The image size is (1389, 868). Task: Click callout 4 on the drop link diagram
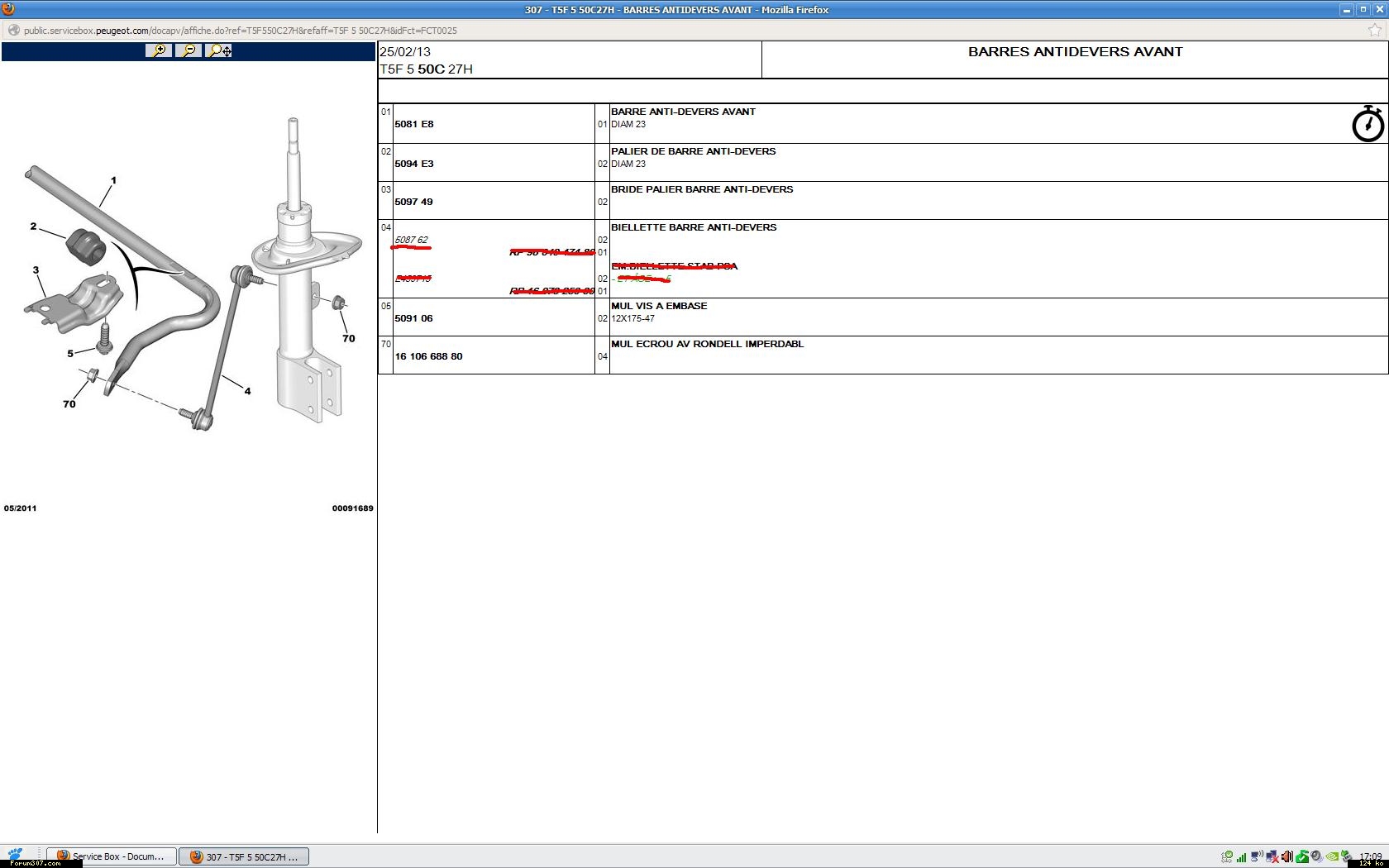[x=247, y=391]
